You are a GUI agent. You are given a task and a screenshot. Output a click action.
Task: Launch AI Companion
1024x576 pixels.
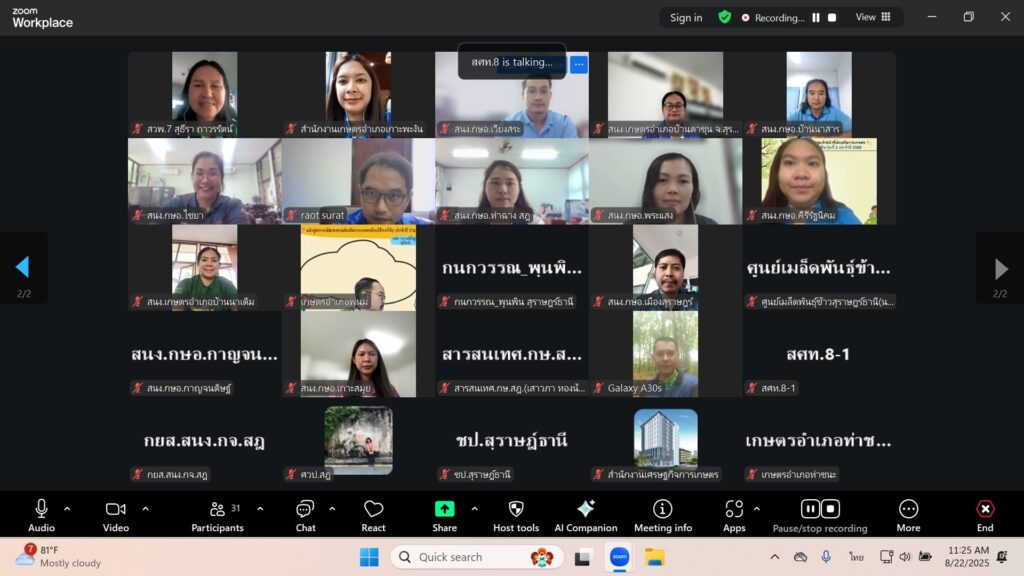coord(585,514)
